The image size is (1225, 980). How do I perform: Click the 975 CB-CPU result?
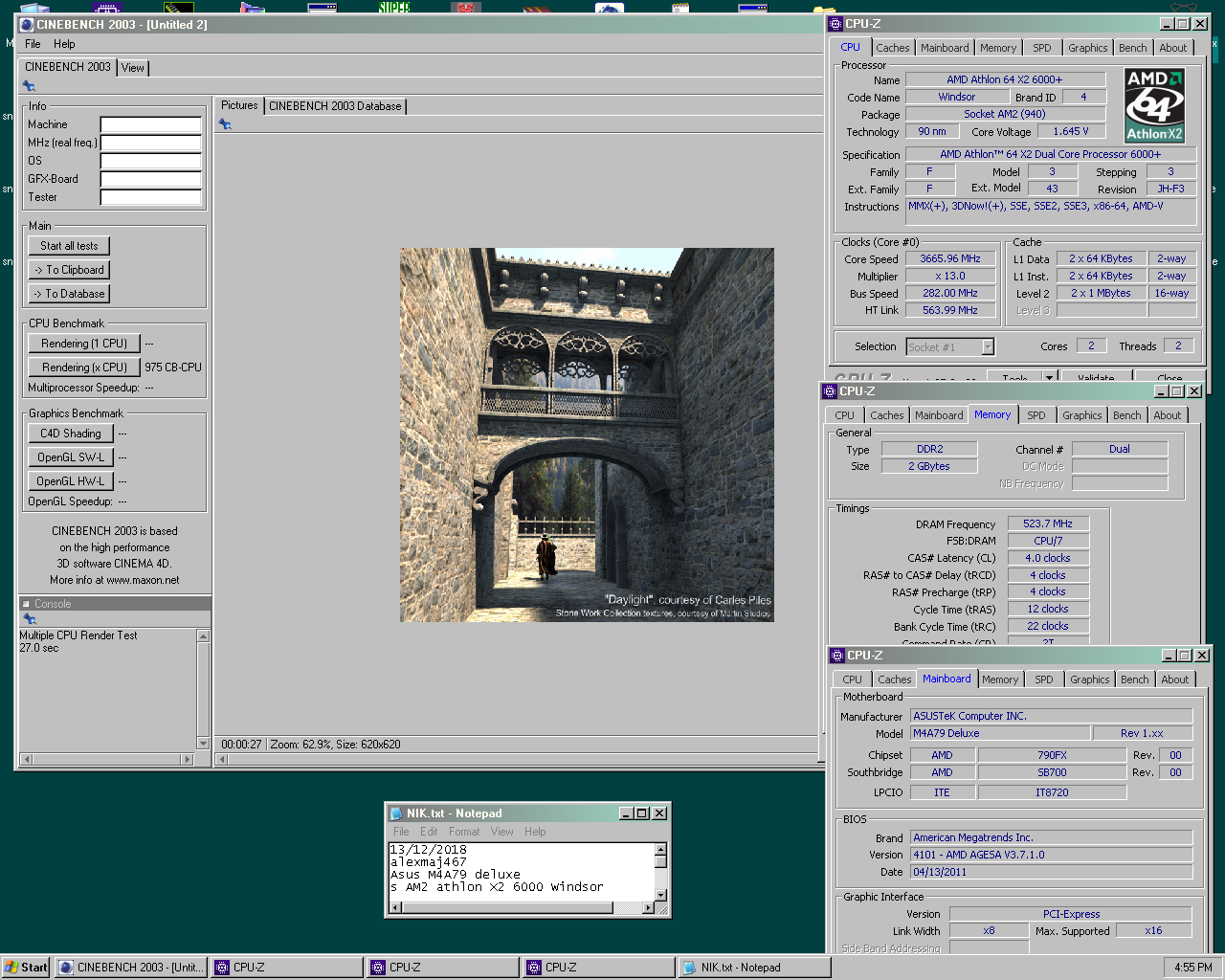pyautogui.click(x=173, y=367)
